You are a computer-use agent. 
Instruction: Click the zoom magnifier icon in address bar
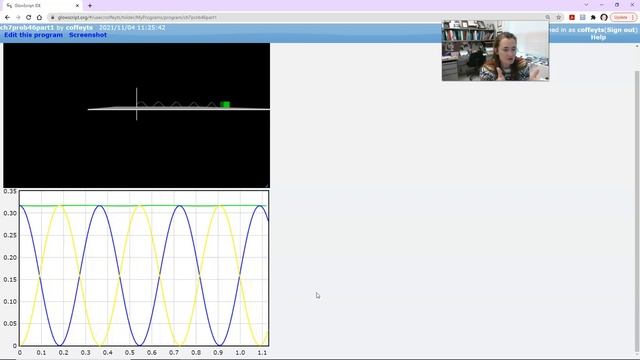(x=548, y=18)
